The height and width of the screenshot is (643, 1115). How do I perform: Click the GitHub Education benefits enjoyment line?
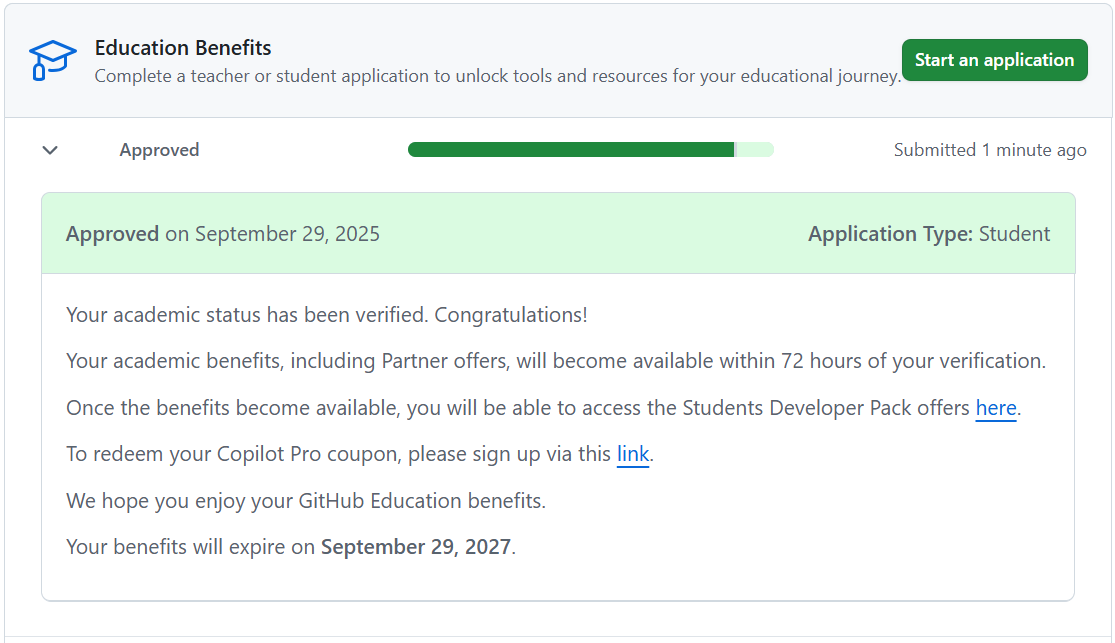click(x=305, y=500)
